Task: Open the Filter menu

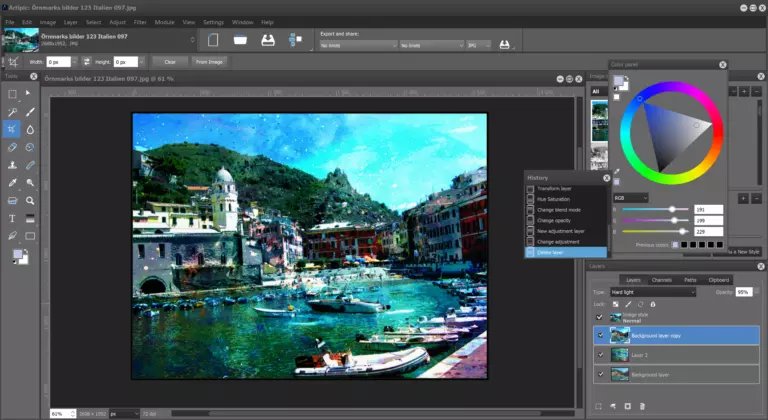Action: [x=140, y=21]
